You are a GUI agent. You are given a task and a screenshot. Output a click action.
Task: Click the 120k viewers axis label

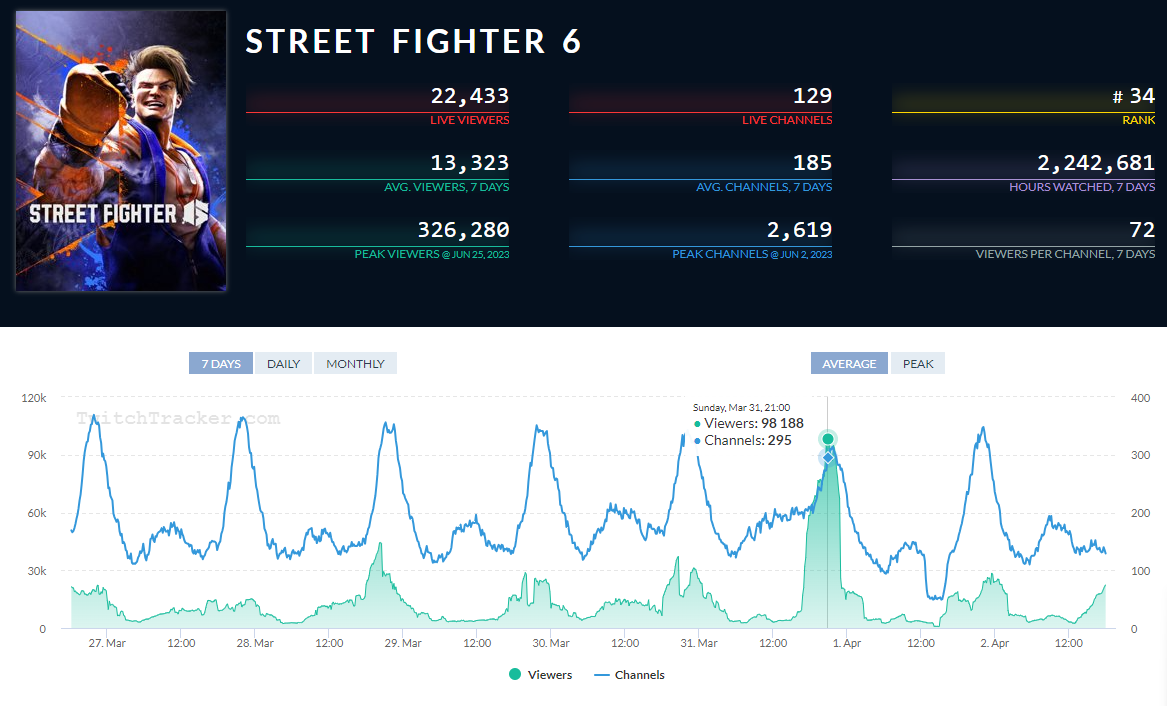coord(33,398)
